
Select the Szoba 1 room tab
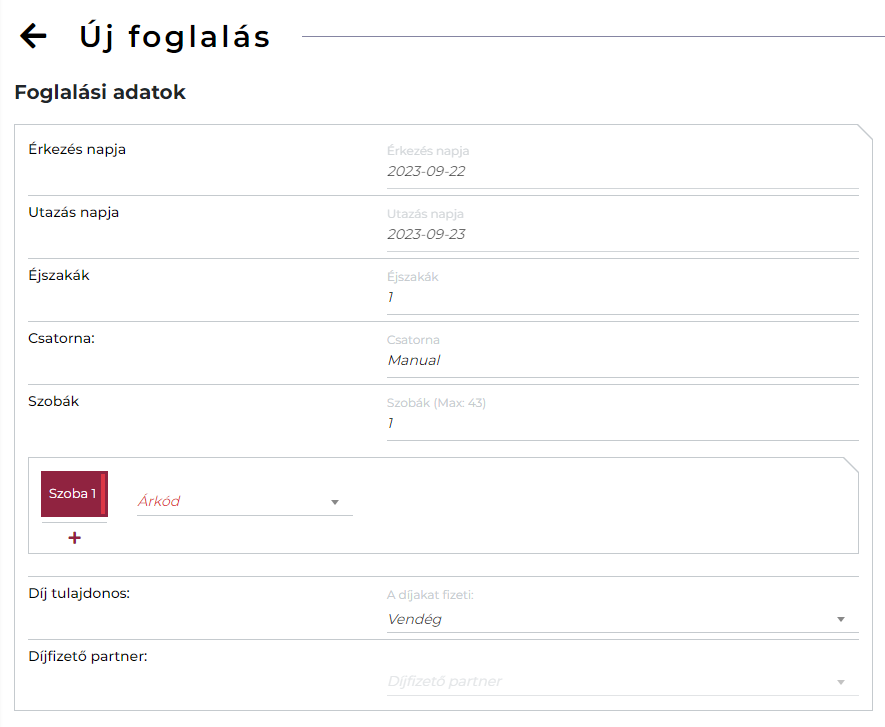point(73,494)
